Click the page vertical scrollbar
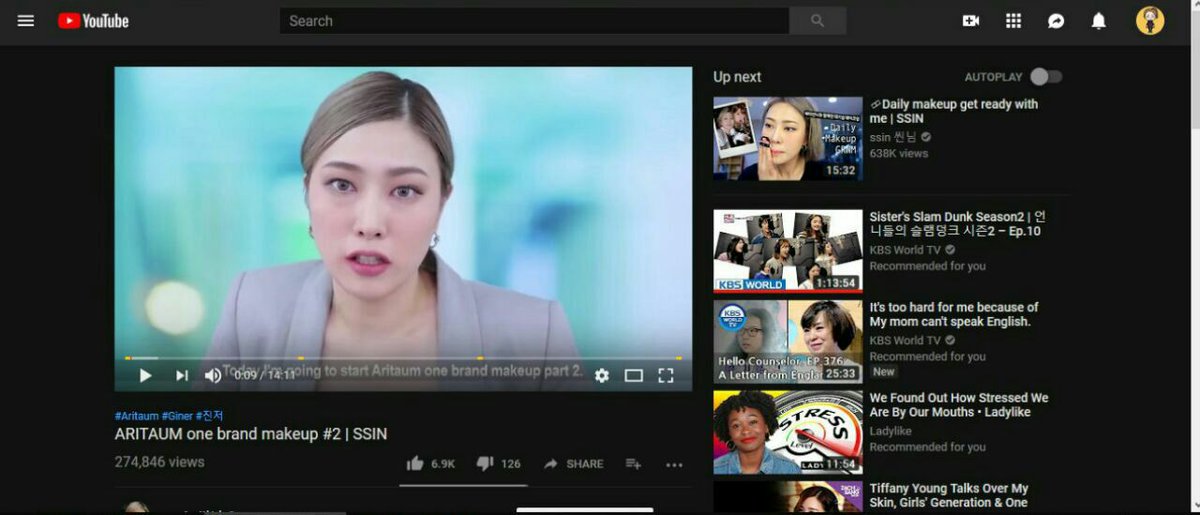Screen dimensions: 1200x515 (1193, 257)
